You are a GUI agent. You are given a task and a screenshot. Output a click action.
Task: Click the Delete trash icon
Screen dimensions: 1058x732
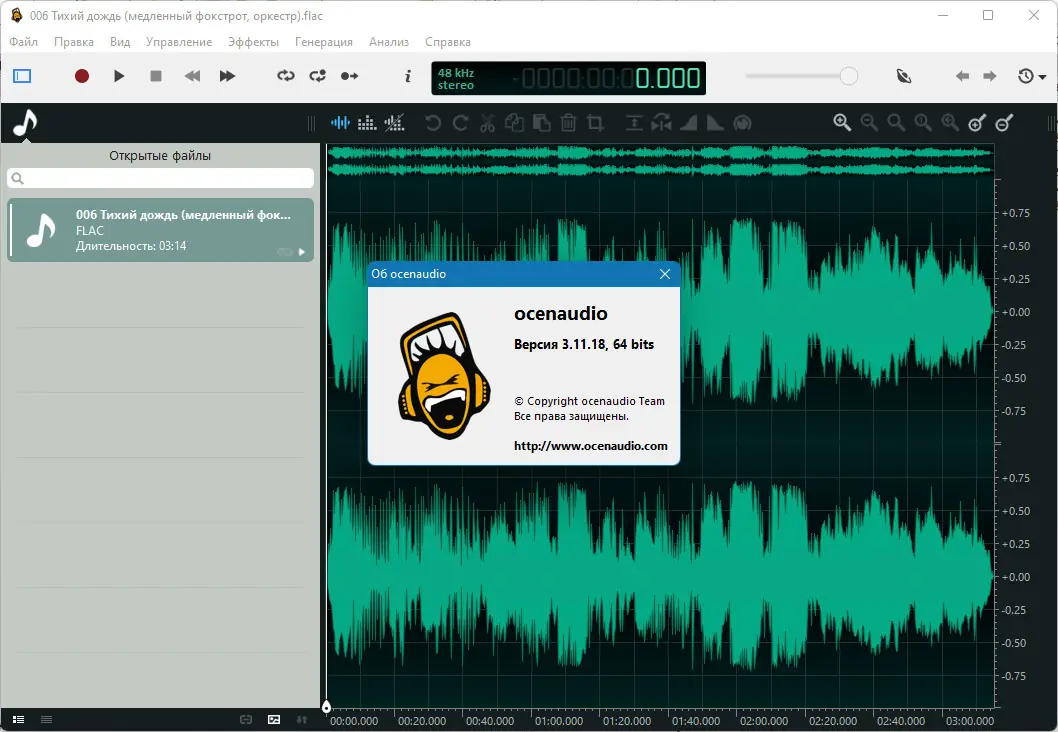(568, 123)
